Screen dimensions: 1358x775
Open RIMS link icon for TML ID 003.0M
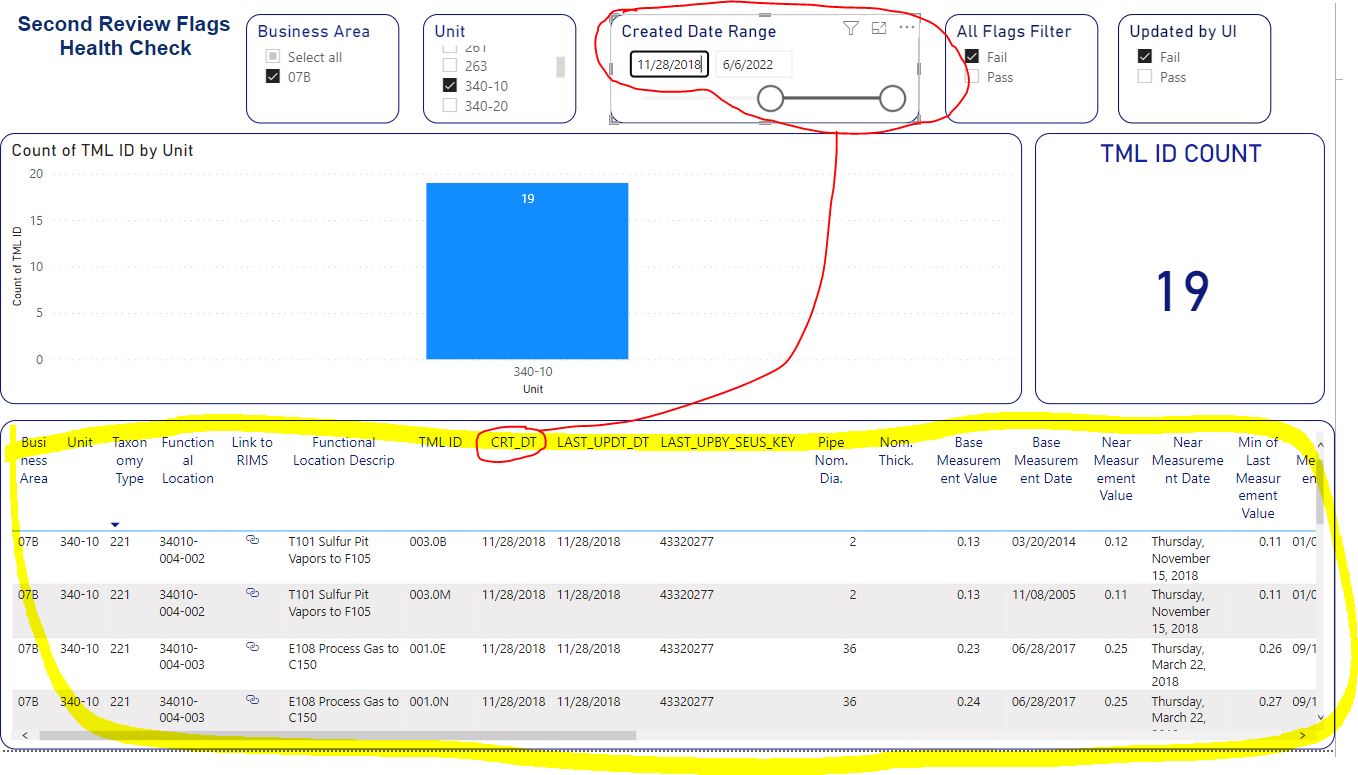click(x=252, y=593)
